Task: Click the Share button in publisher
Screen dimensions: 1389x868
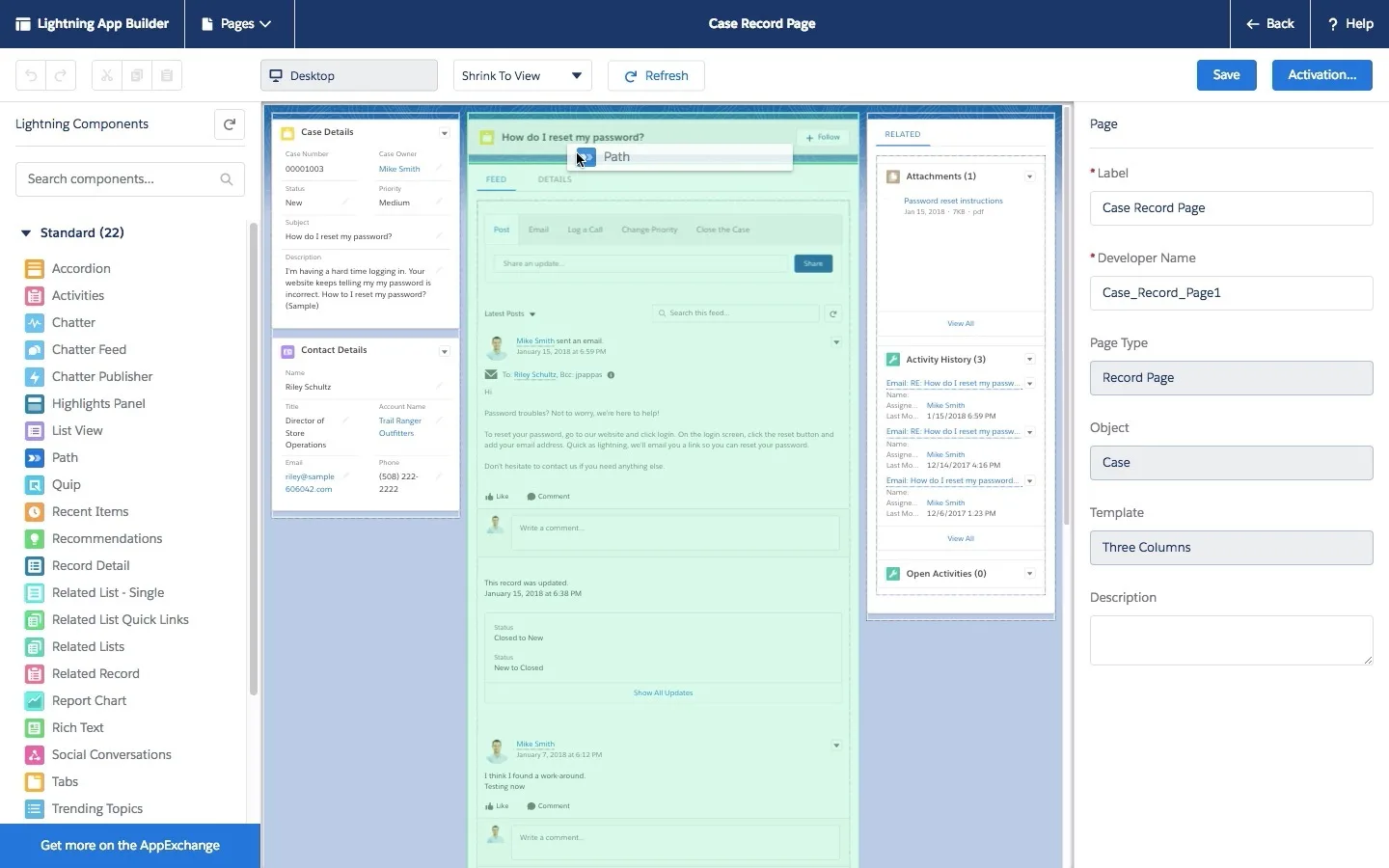Action: [813, 263]
